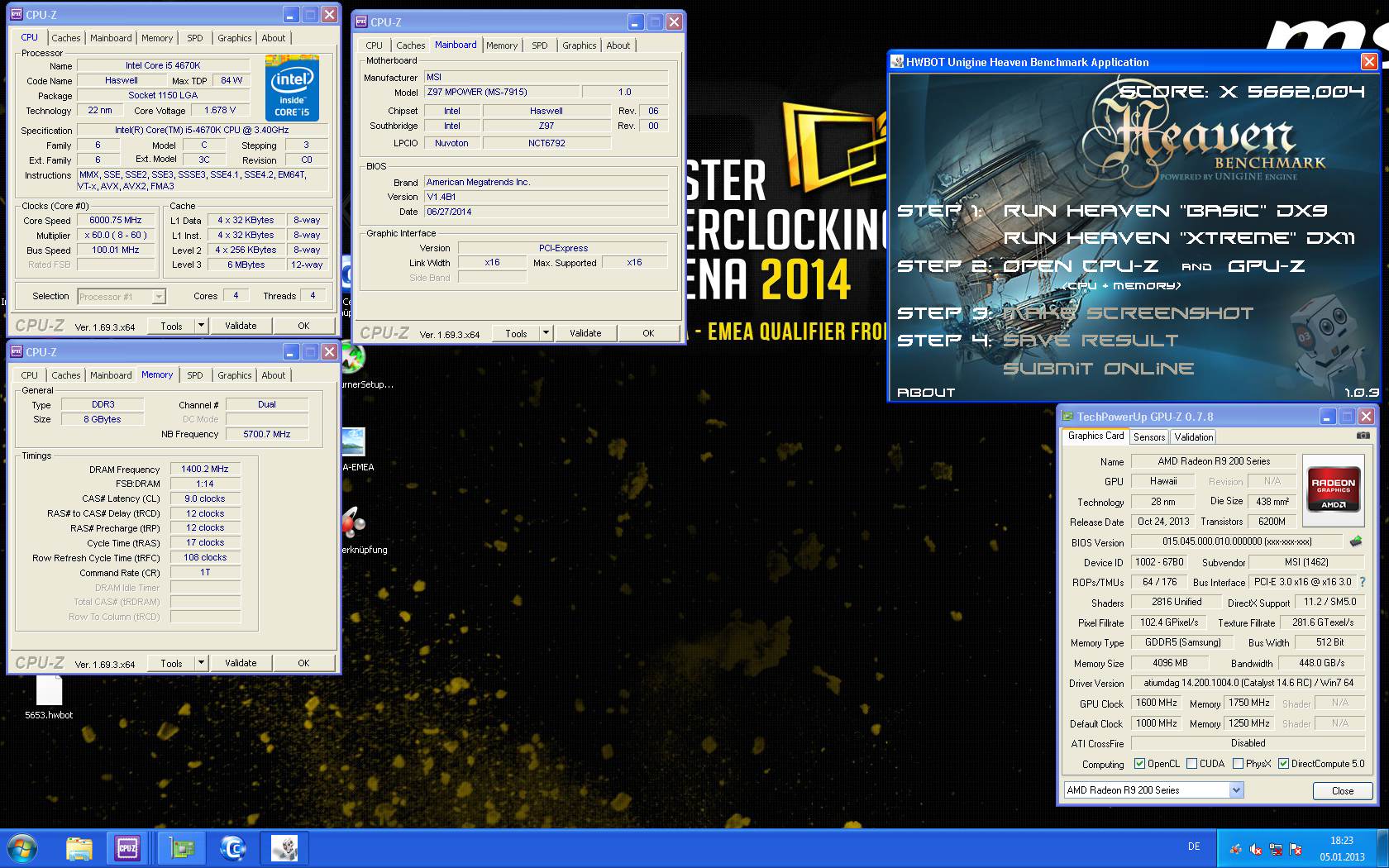This screenshot has height=868, width=1389.
Task: Click the GPU-Z title bar icon
Action: pyautogui.click(x=1068, y=417)
